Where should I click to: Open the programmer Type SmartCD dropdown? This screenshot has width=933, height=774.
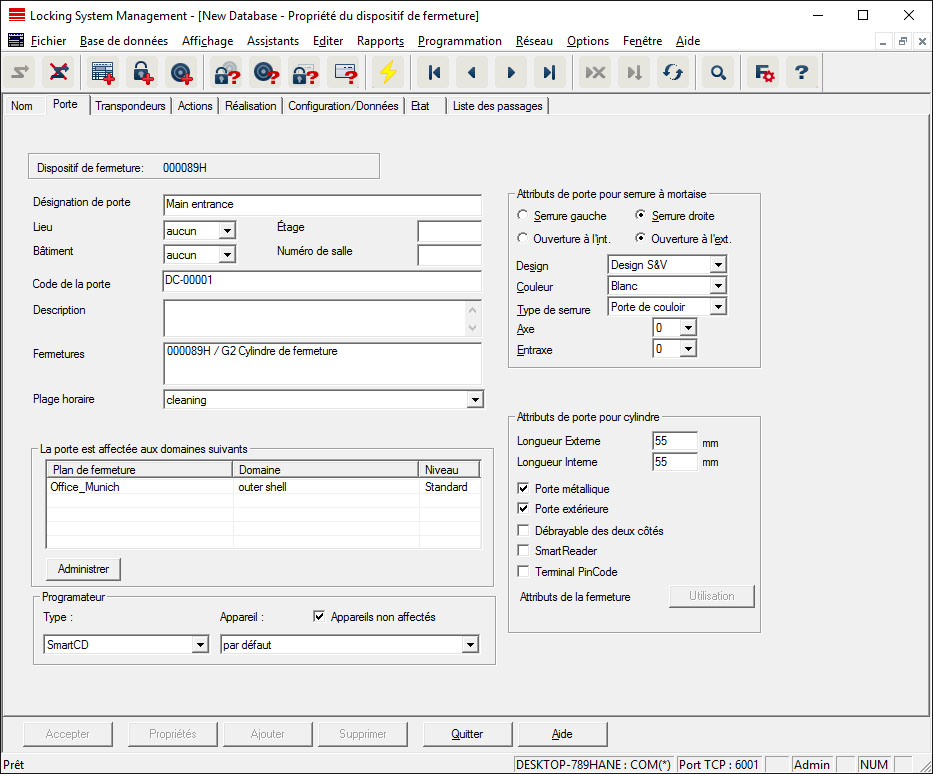tap(199, 645)
